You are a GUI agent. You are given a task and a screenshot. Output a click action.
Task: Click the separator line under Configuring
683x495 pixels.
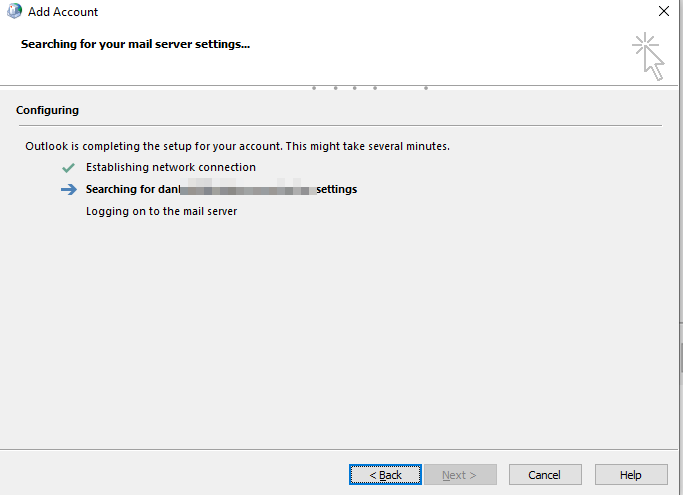(x=338, y=125)
